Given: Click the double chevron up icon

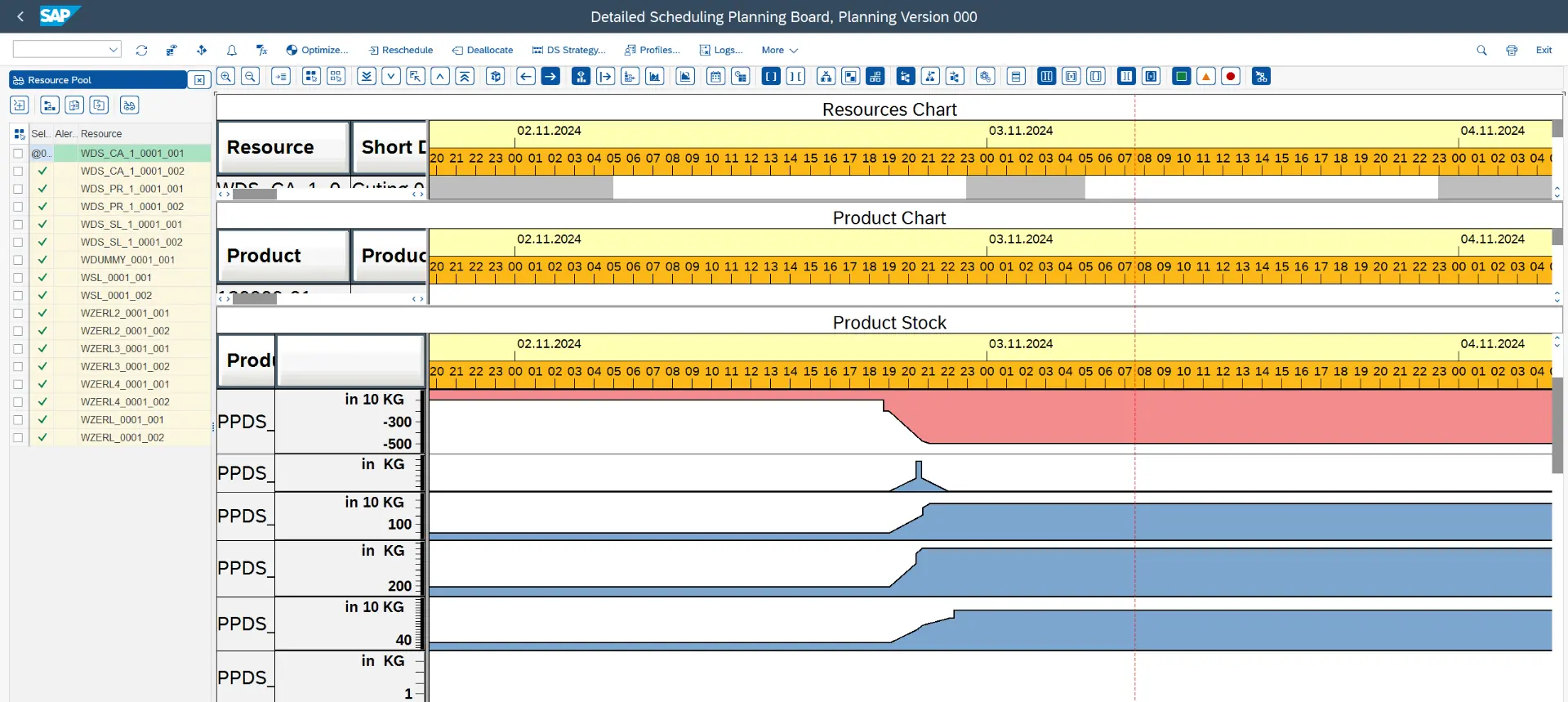Looking at the screenshot, I should (x=465, y=76).
